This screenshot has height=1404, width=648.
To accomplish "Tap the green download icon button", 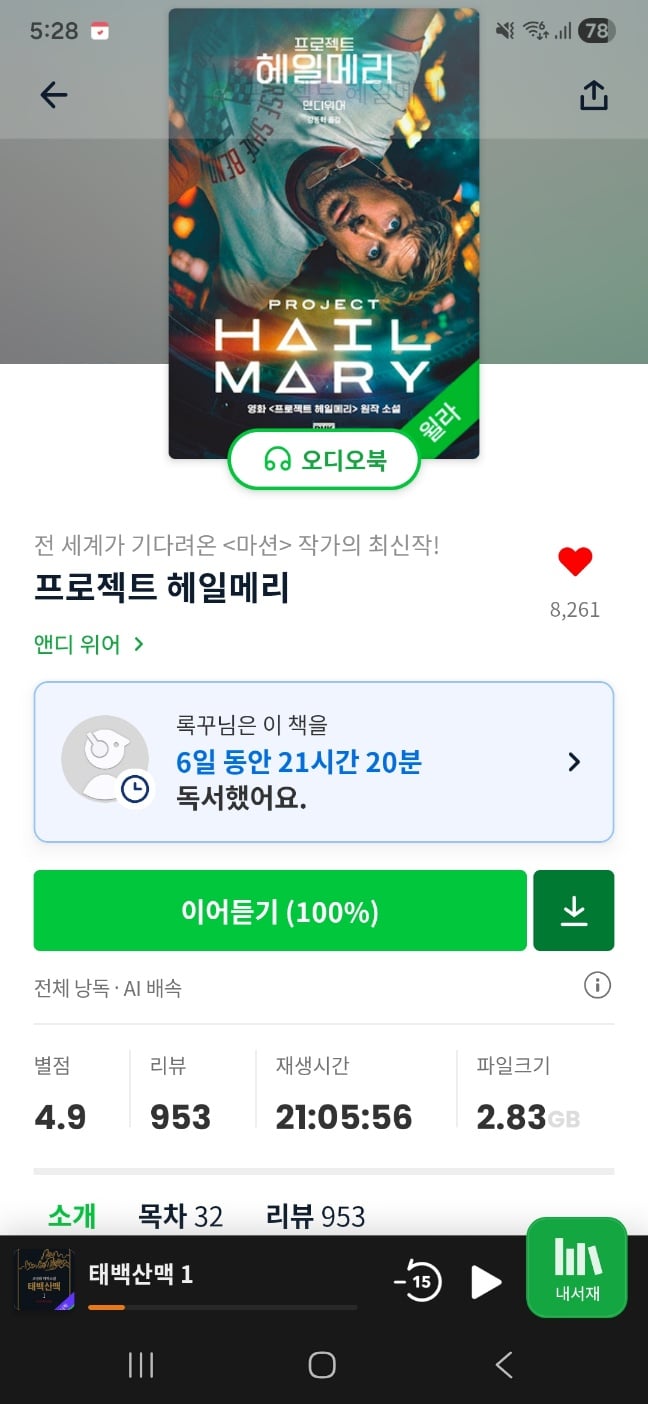I will (574, 910).
